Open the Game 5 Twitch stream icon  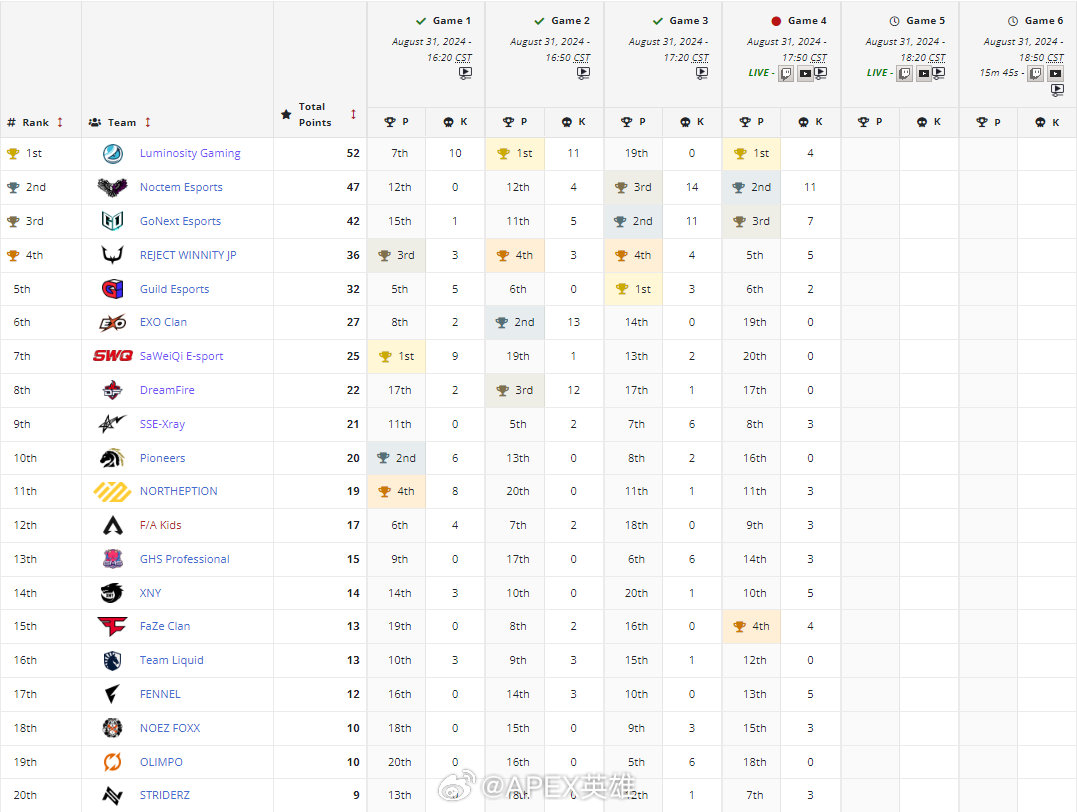point(905,74)
